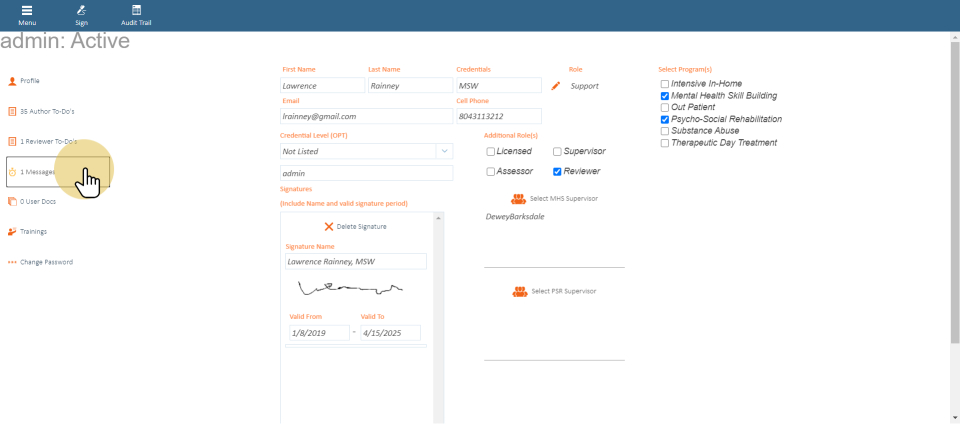The width and height of the screenshot is (960, 443).
Task: Enable the Licensed role checkbox
Action: pyautogui.click(x=491, y=152)
